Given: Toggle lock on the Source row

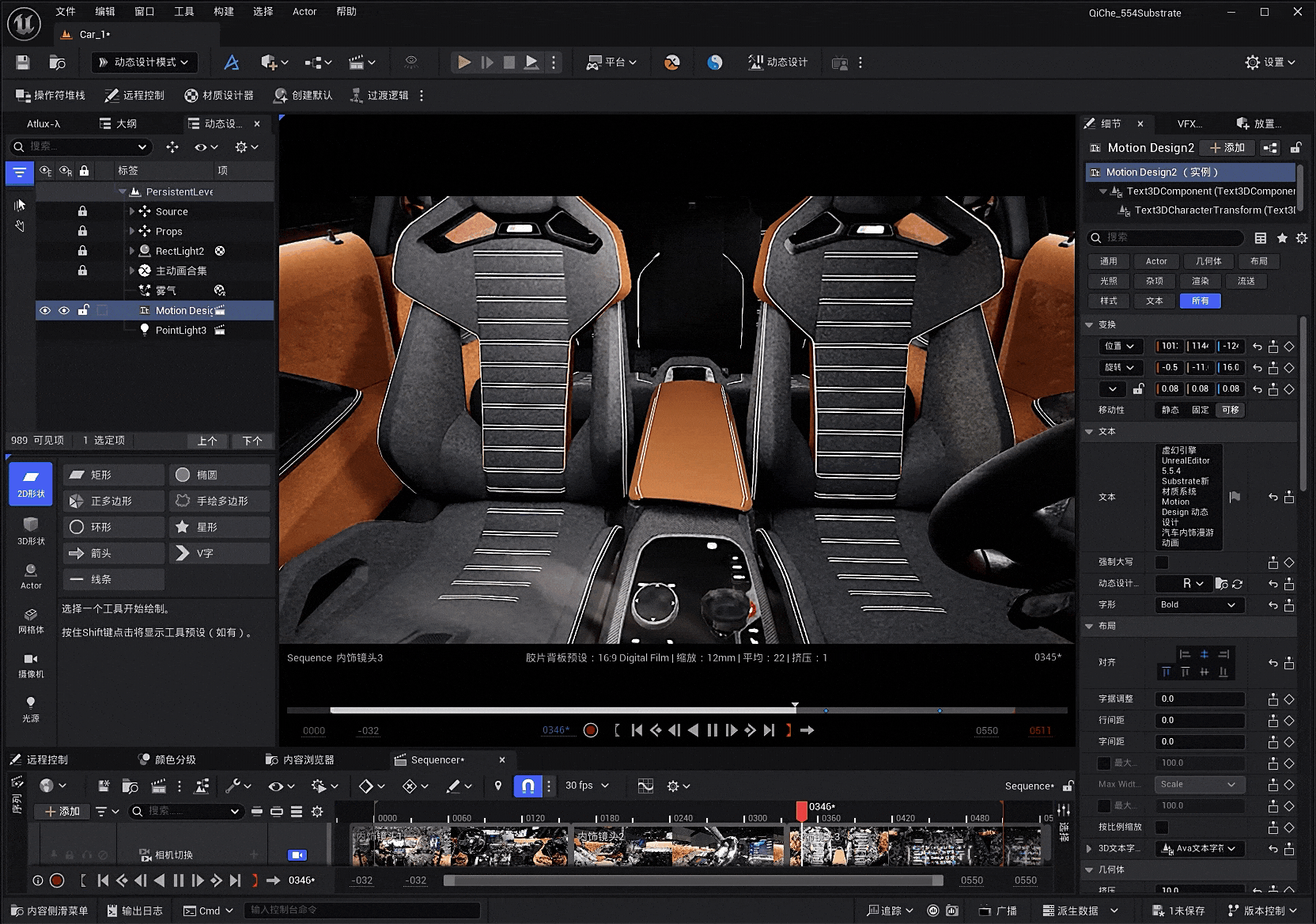Looking at the screenshot, I should click(82, 211).
